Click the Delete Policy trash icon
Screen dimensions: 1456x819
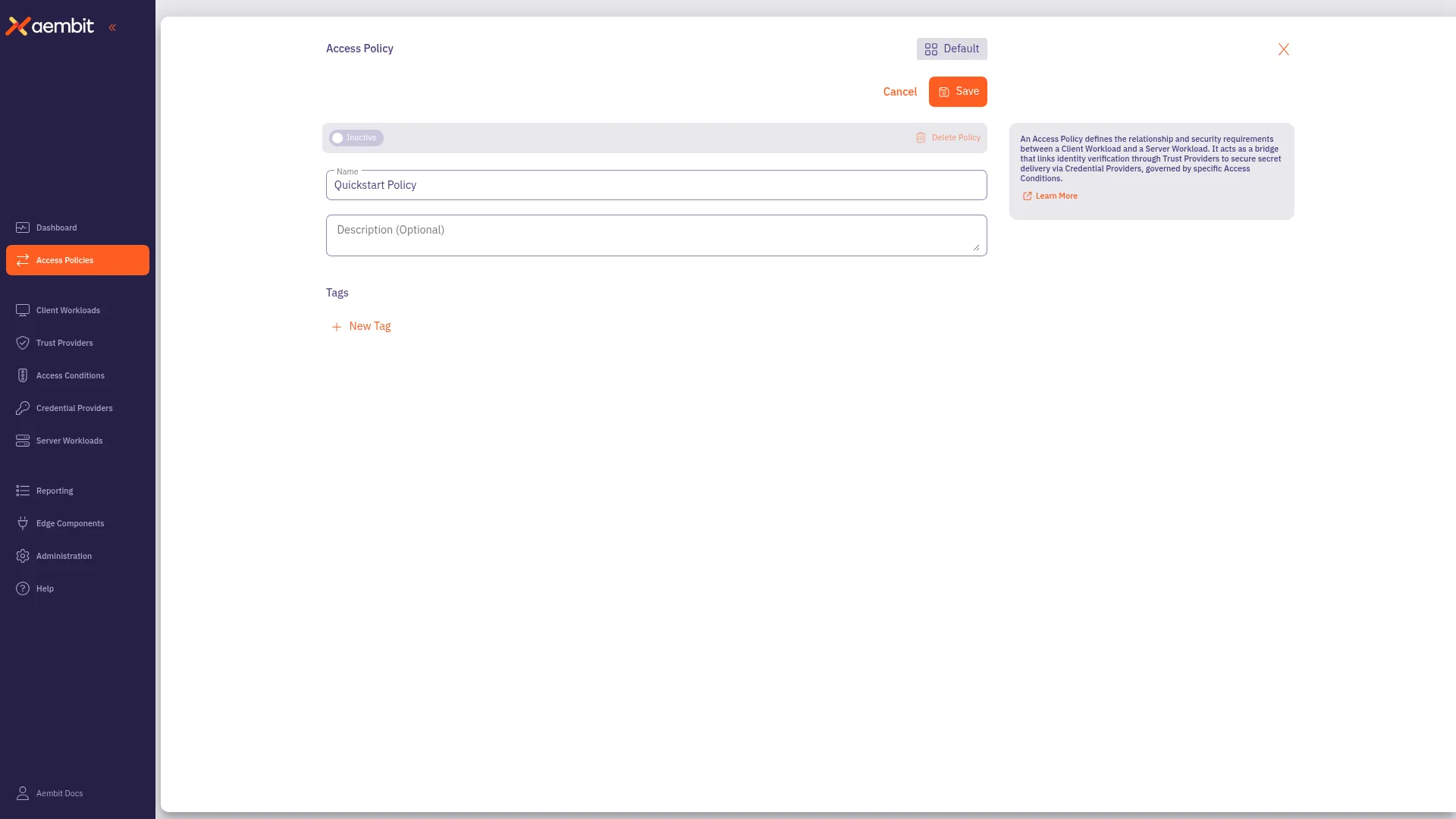(x=921, y=138)
